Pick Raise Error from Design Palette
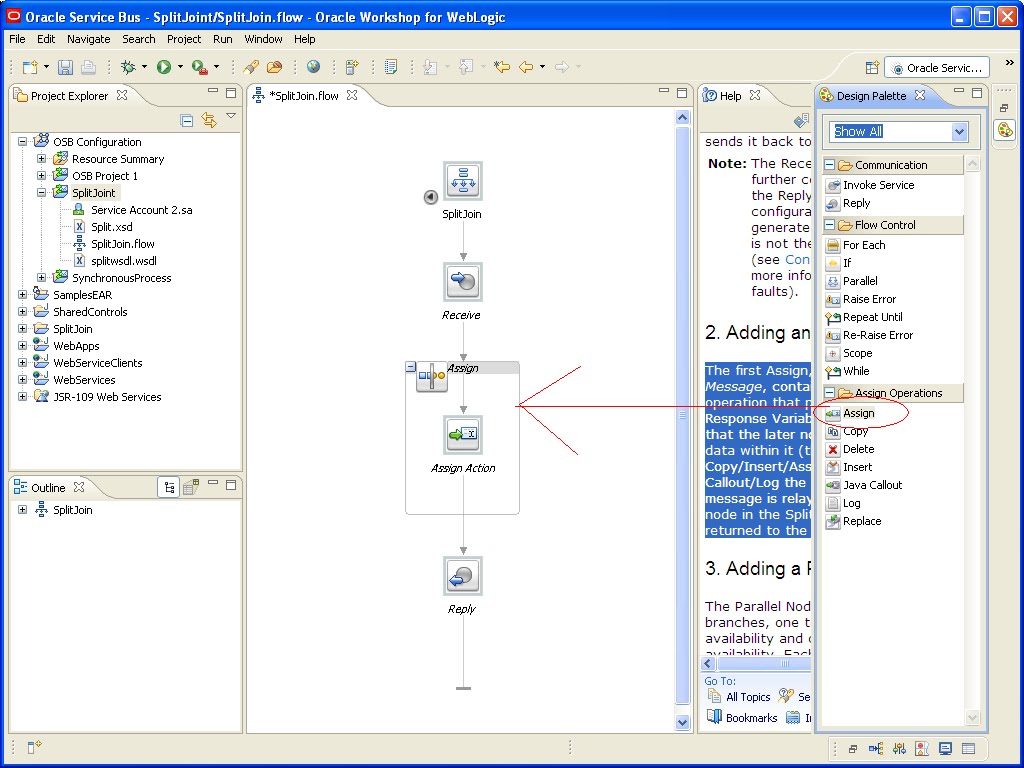Screen dimensions: 1024x768 click(x=861, y=299)
